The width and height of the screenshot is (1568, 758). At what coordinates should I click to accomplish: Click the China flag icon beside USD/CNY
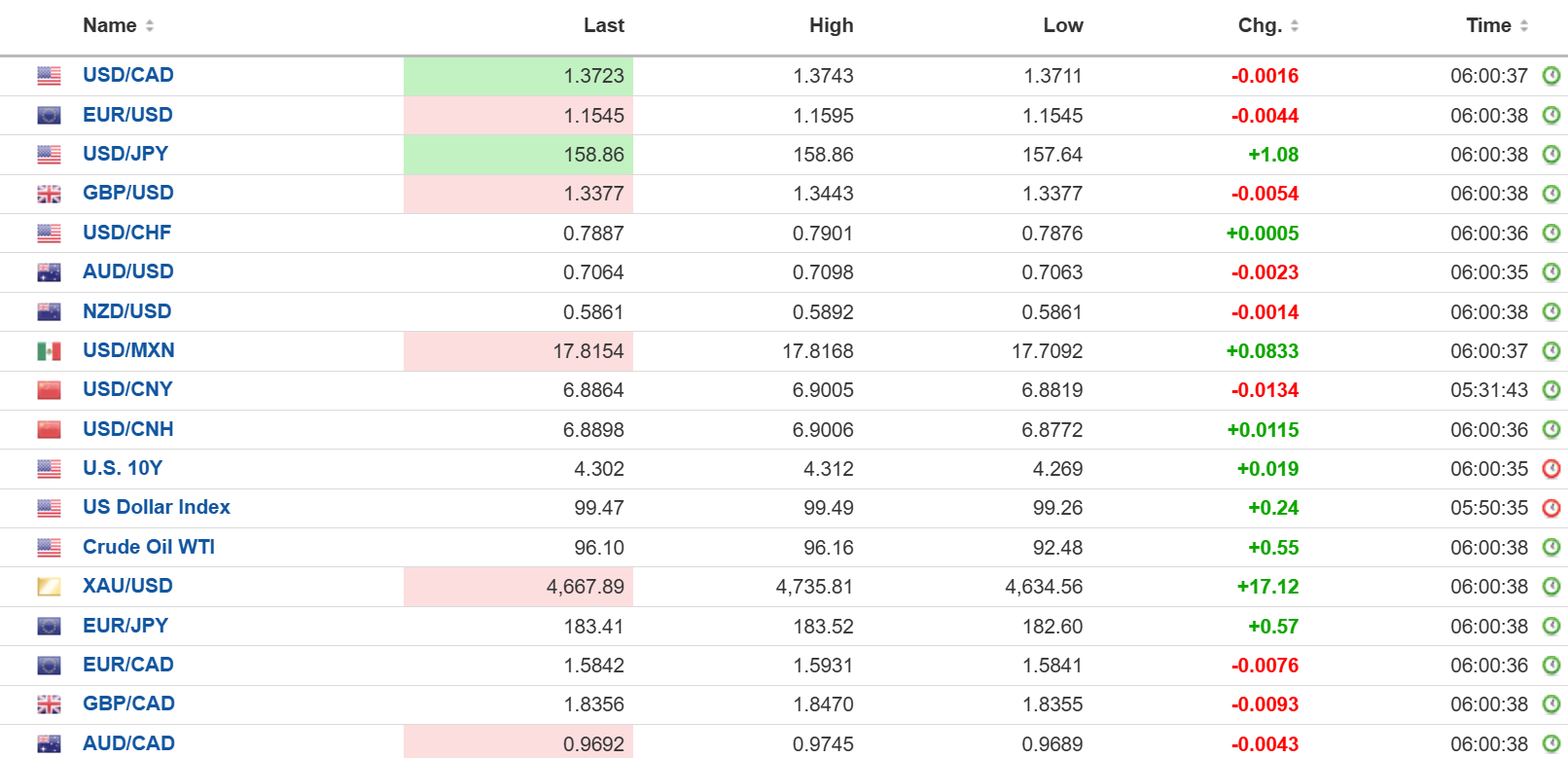coord(49,390)
